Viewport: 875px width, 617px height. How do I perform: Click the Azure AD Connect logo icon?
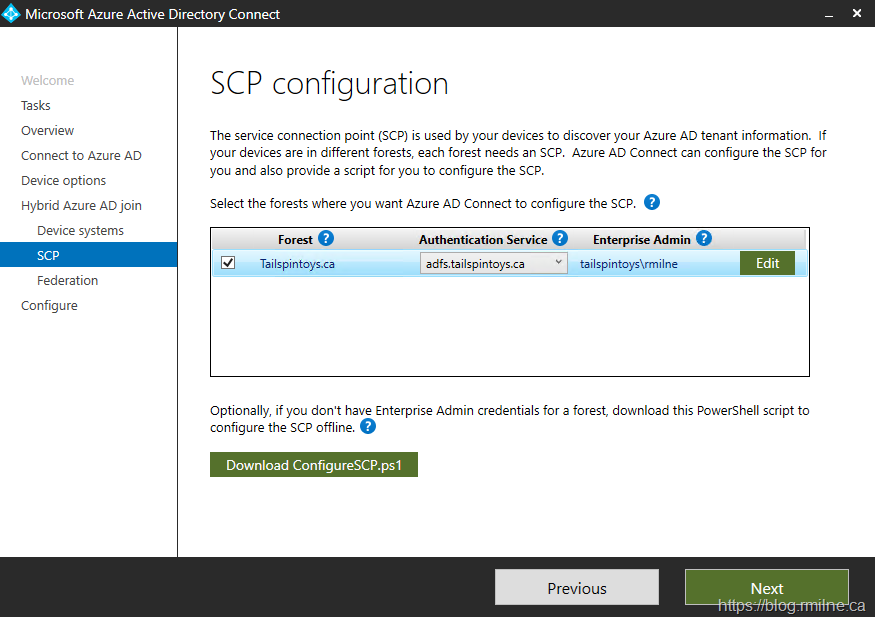pyautogui.click(x=12, y=14)
